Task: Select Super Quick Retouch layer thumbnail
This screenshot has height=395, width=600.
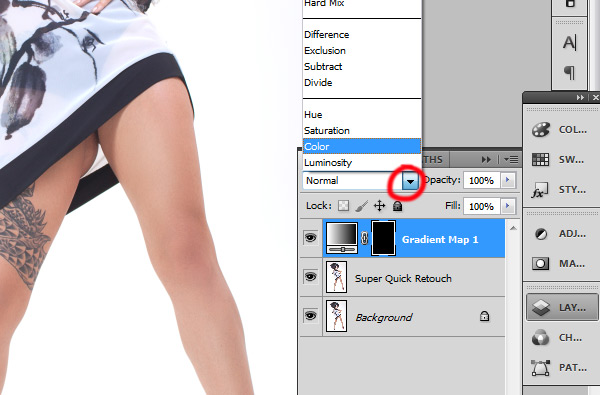Action: pyautogui.click(x=336, y=277)
